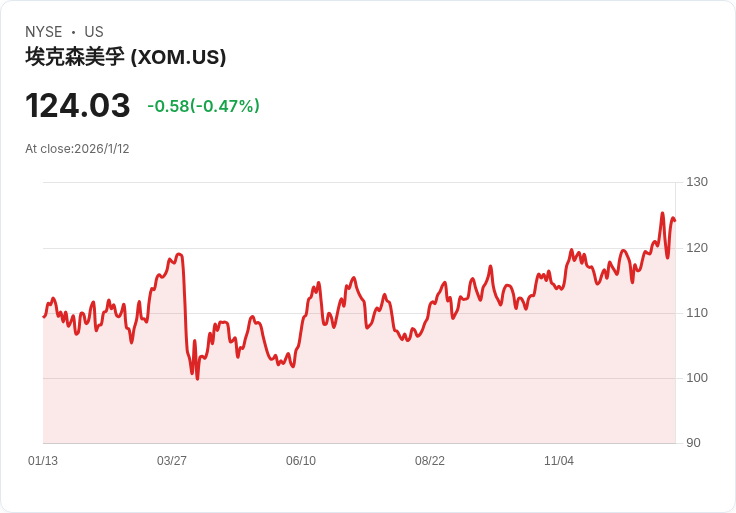
Task: Select the 11/04 date on the x-axis
Action: [559, 461]
